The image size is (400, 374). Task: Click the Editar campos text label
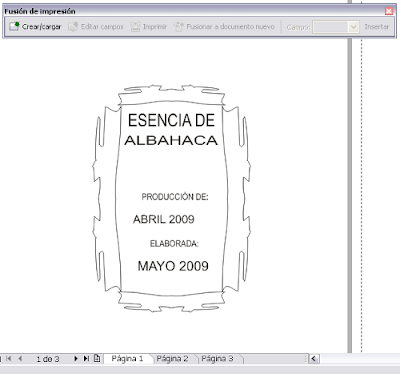click(102, 27)
